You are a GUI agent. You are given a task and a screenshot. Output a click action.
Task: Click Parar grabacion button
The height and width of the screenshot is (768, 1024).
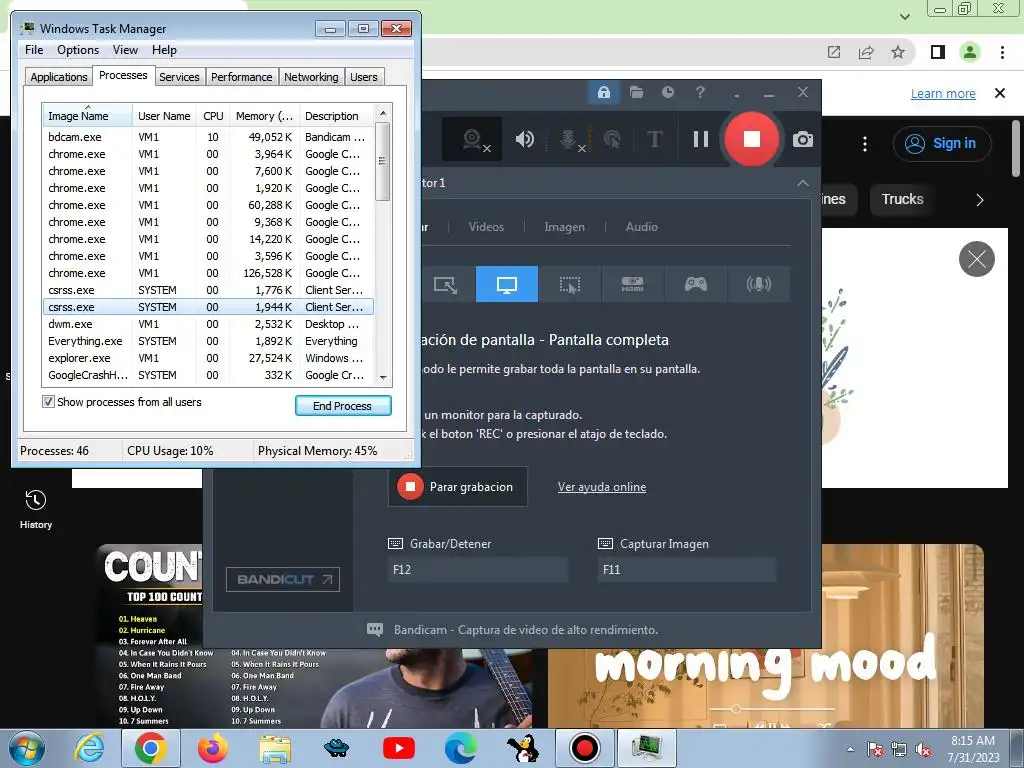[x=458, y=487]
